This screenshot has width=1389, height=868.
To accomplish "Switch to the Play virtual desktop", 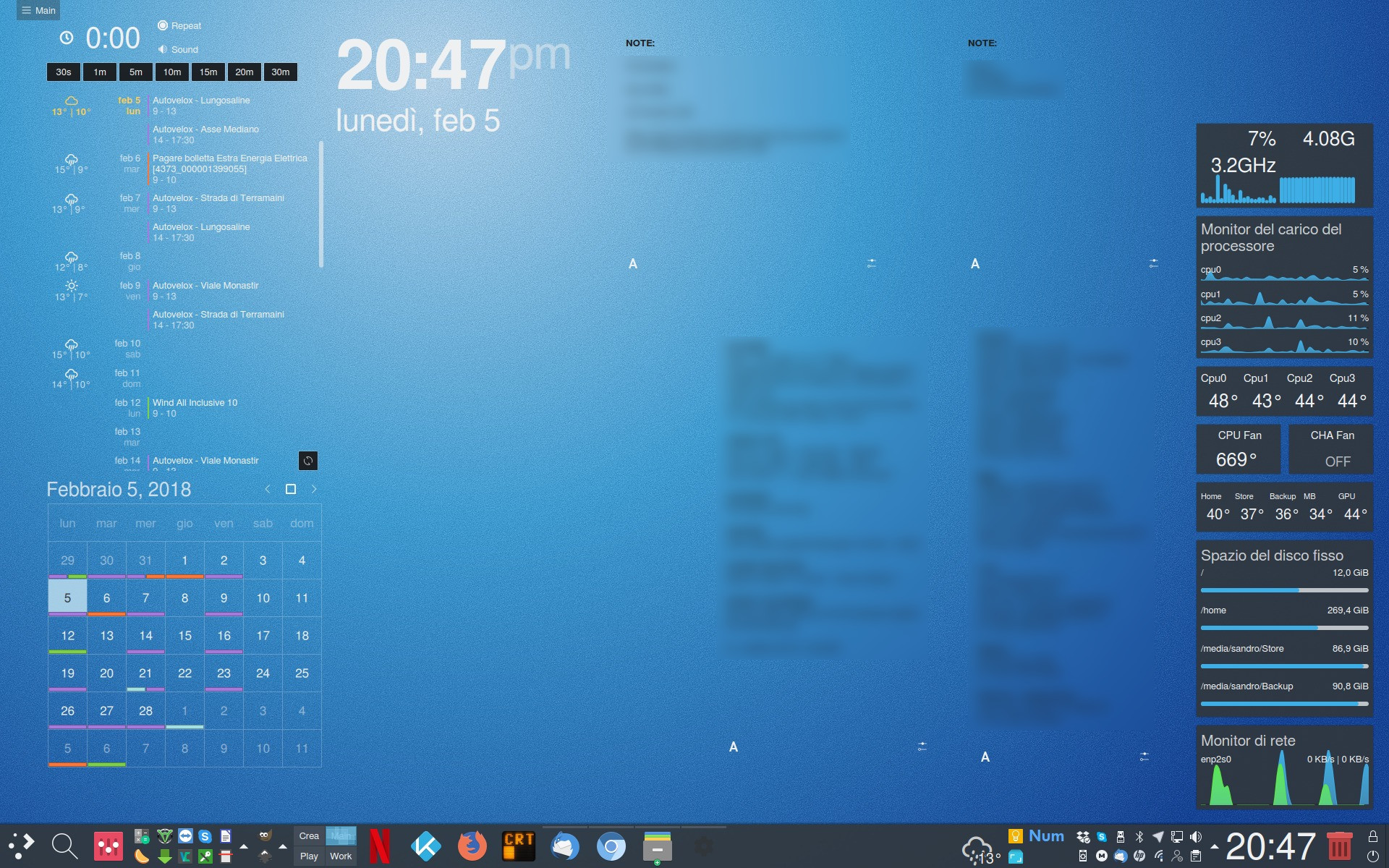I will pyautogui.click(x=309, y=856).
